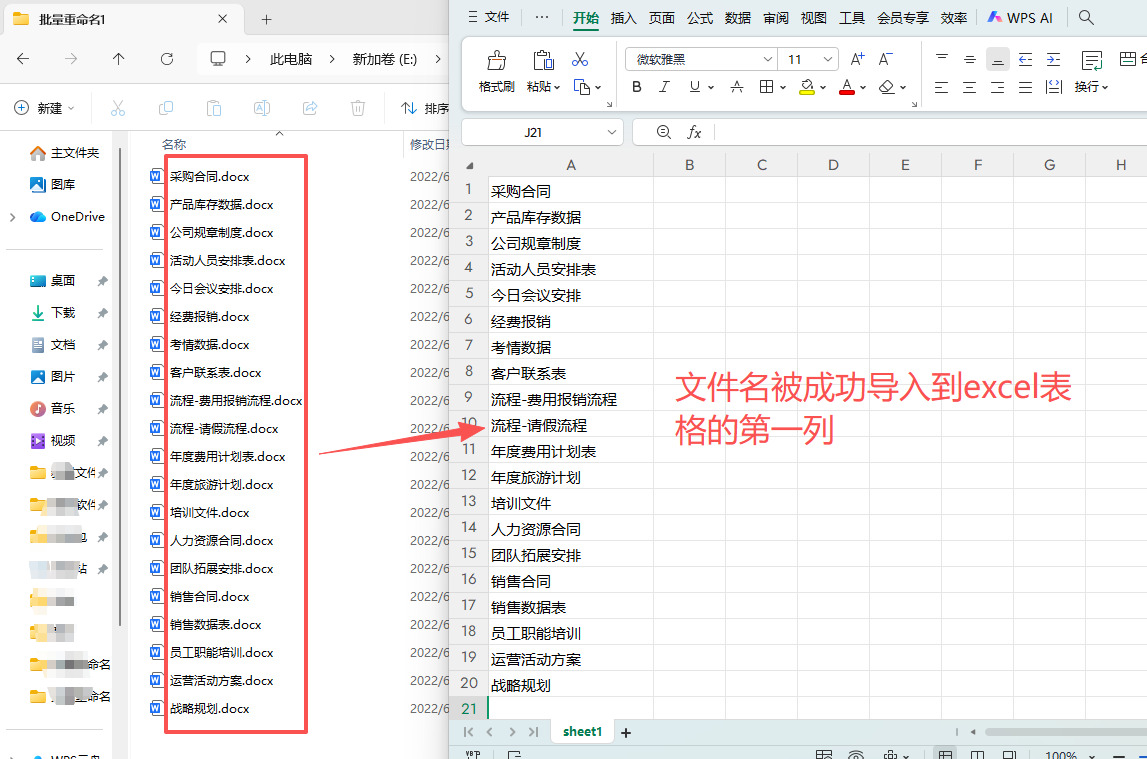The height and width of the screenshot is (759, 1147).
Task: Click the WPS AI button
Action: [1020, 18]
